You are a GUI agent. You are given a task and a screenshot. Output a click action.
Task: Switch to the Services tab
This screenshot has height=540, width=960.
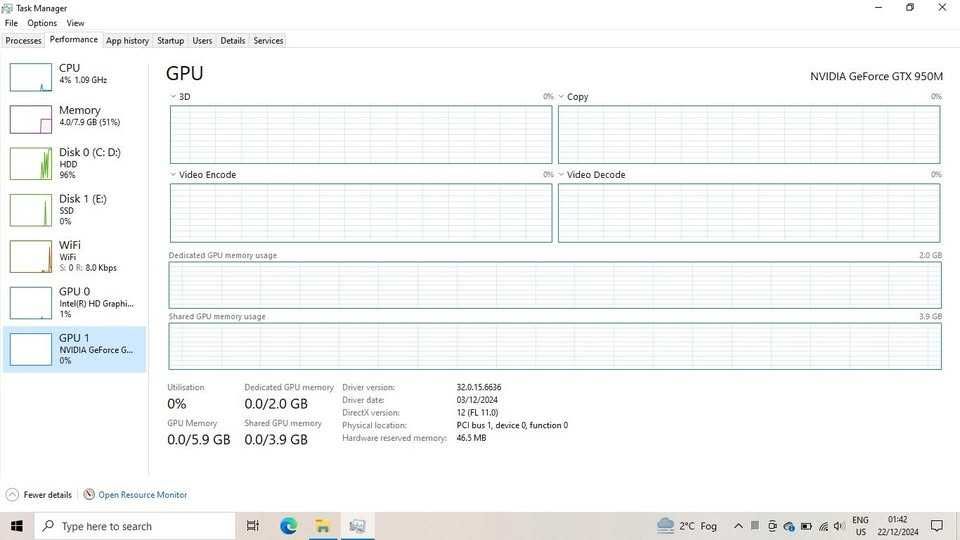click(268, 40)
